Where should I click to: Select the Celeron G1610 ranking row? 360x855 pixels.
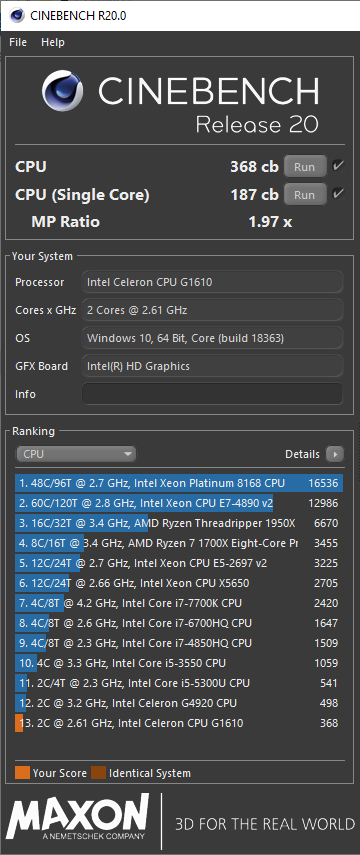click(x=179, y=723)
